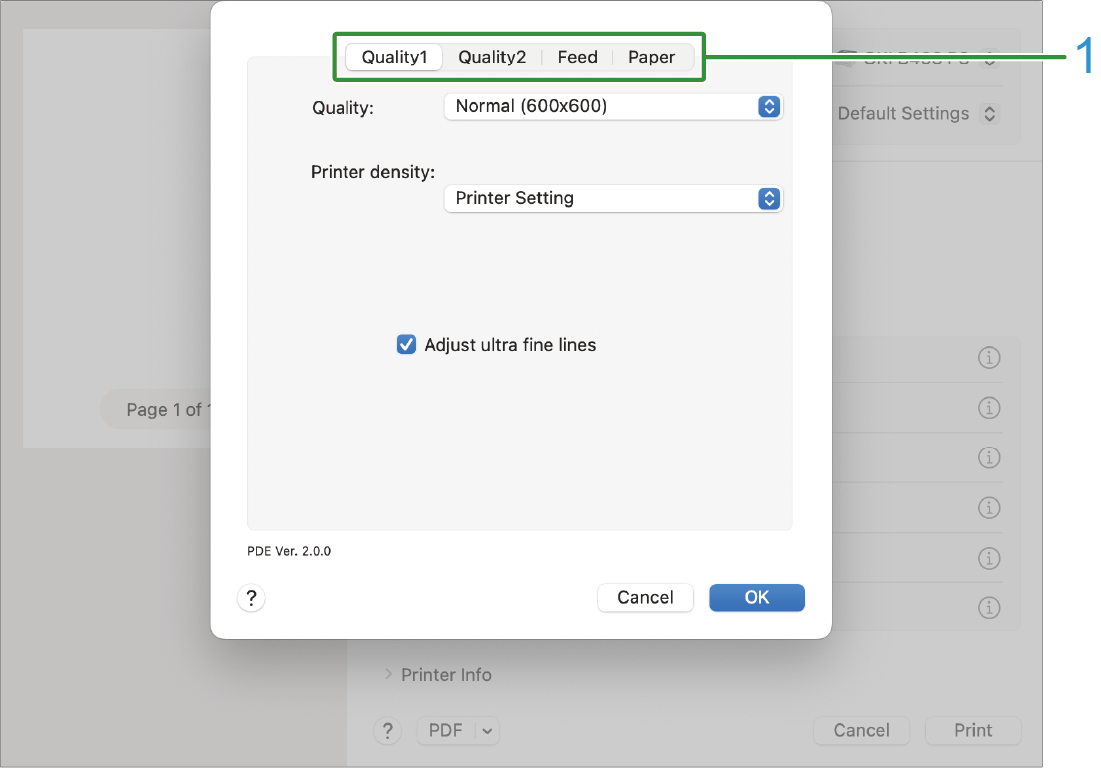Open the third info icon in the options list
The width and height of the screenshot is (1101, 768).
click(989, 458)
